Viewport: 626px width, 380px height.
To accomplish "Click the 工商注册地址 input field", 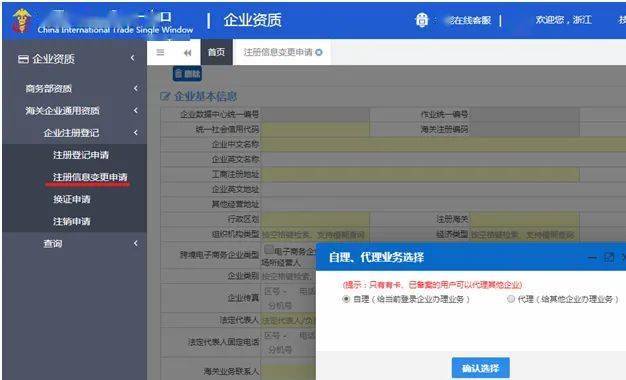I will (x=420, y=174).
